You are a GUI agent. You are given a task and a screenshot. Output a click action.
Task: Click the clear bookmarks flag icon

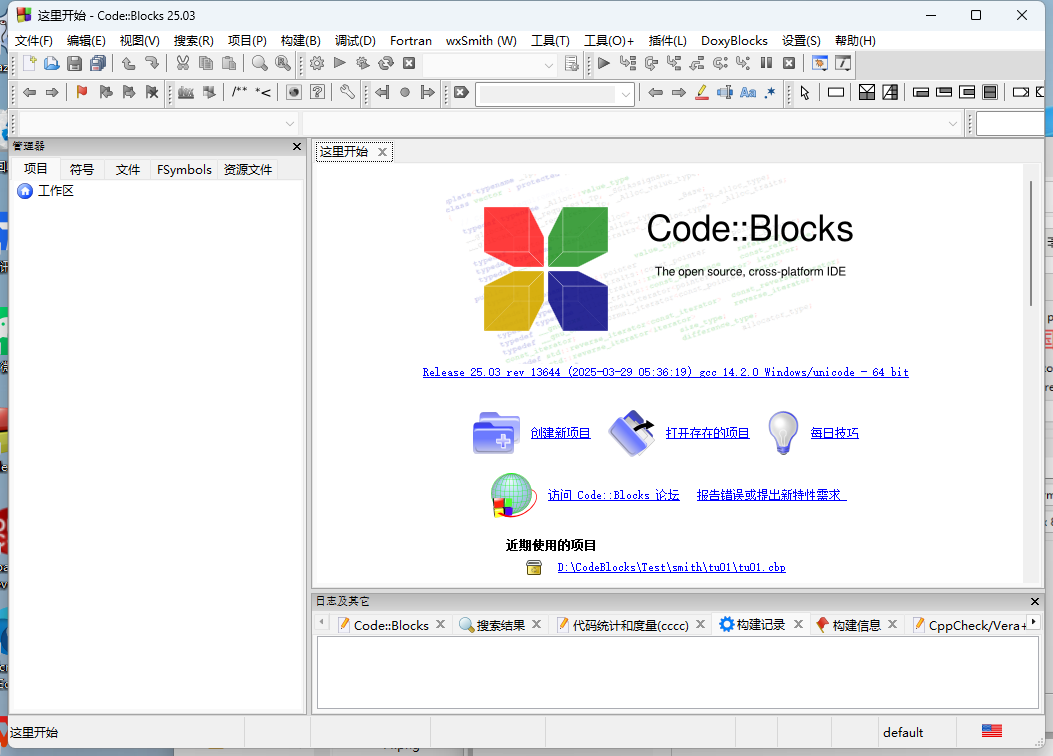pos(152,93)
